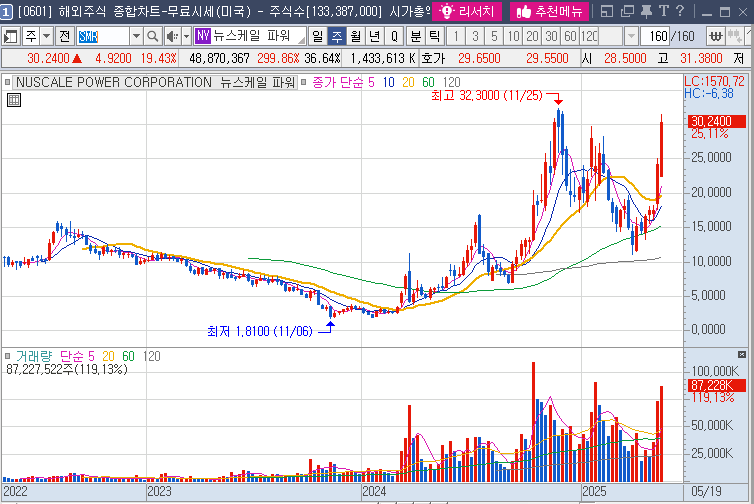Image resolution: width=754 pixels, height=504 pixels.
Task: Select the 20 interval button
Action: 532,36
